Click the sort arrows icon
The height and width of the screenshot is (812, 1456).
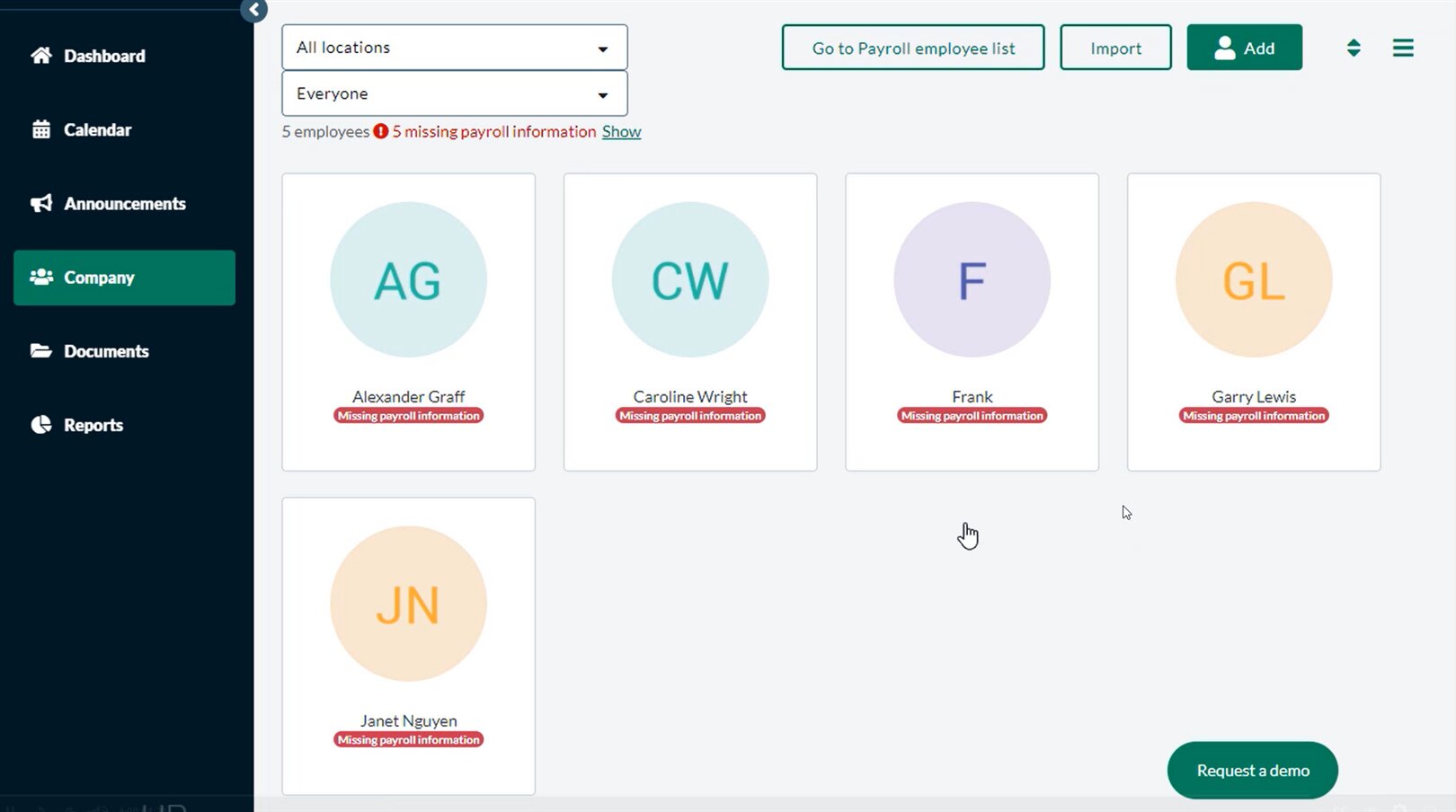click(1354, 48)
